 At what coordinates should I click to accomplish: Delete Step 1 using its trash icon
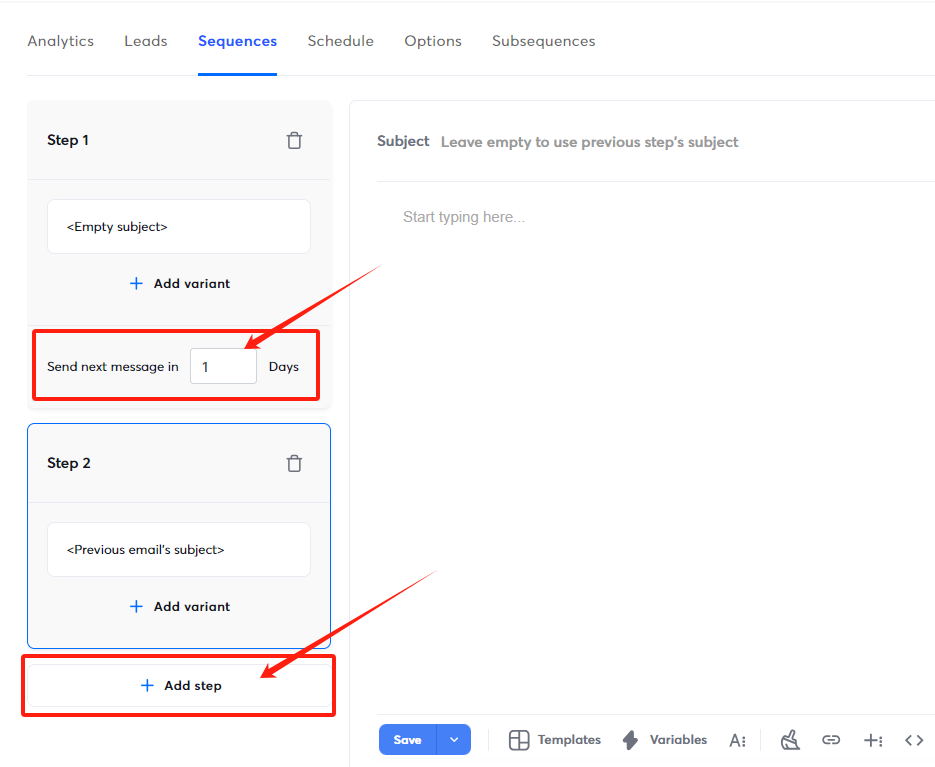click(x=294, y=140)
